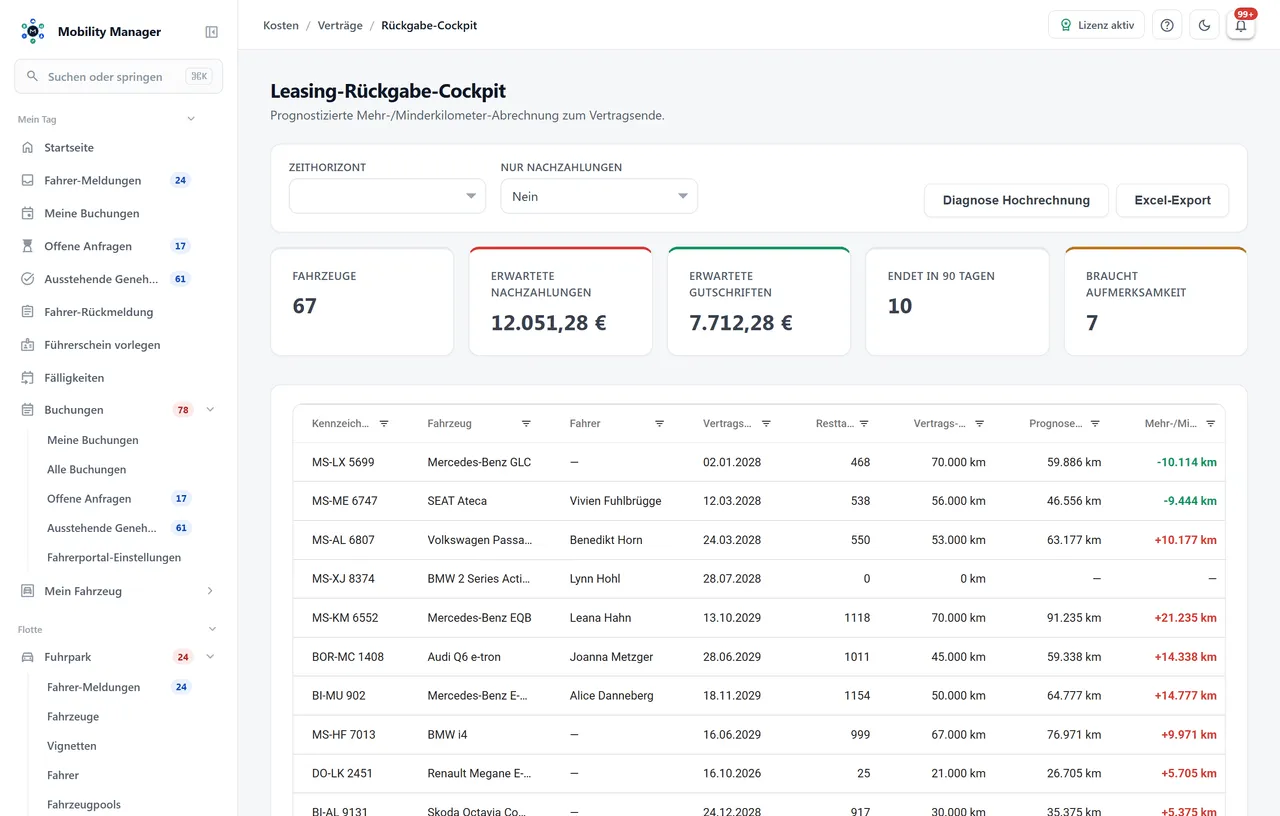This screenshot has height=816, width=1280.
Task: Open filter for Vertragsende column
Action: [x=766, y=424]
